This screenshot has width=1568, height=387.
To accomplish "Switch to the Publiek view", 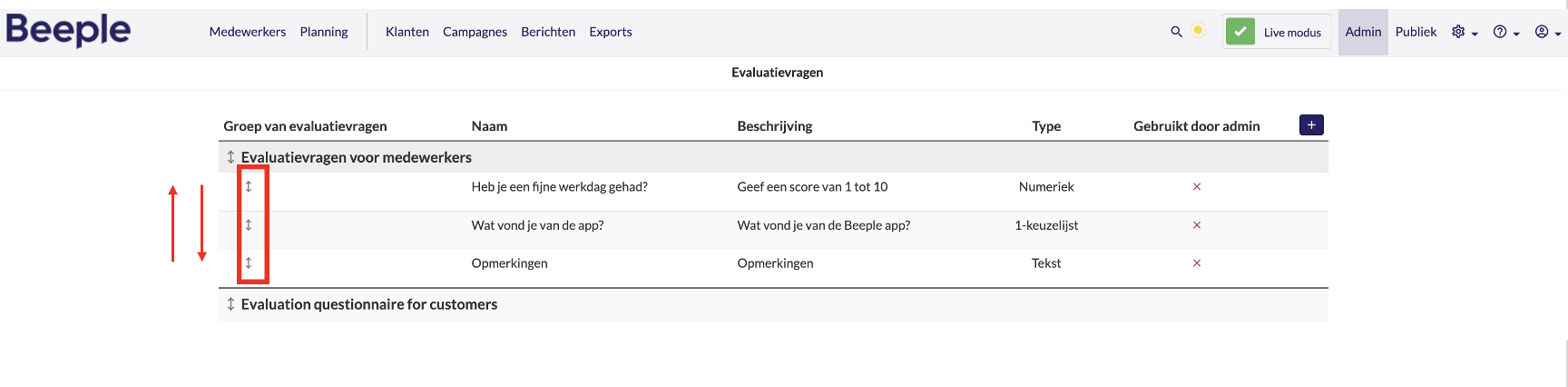I will coord(1416,32).
